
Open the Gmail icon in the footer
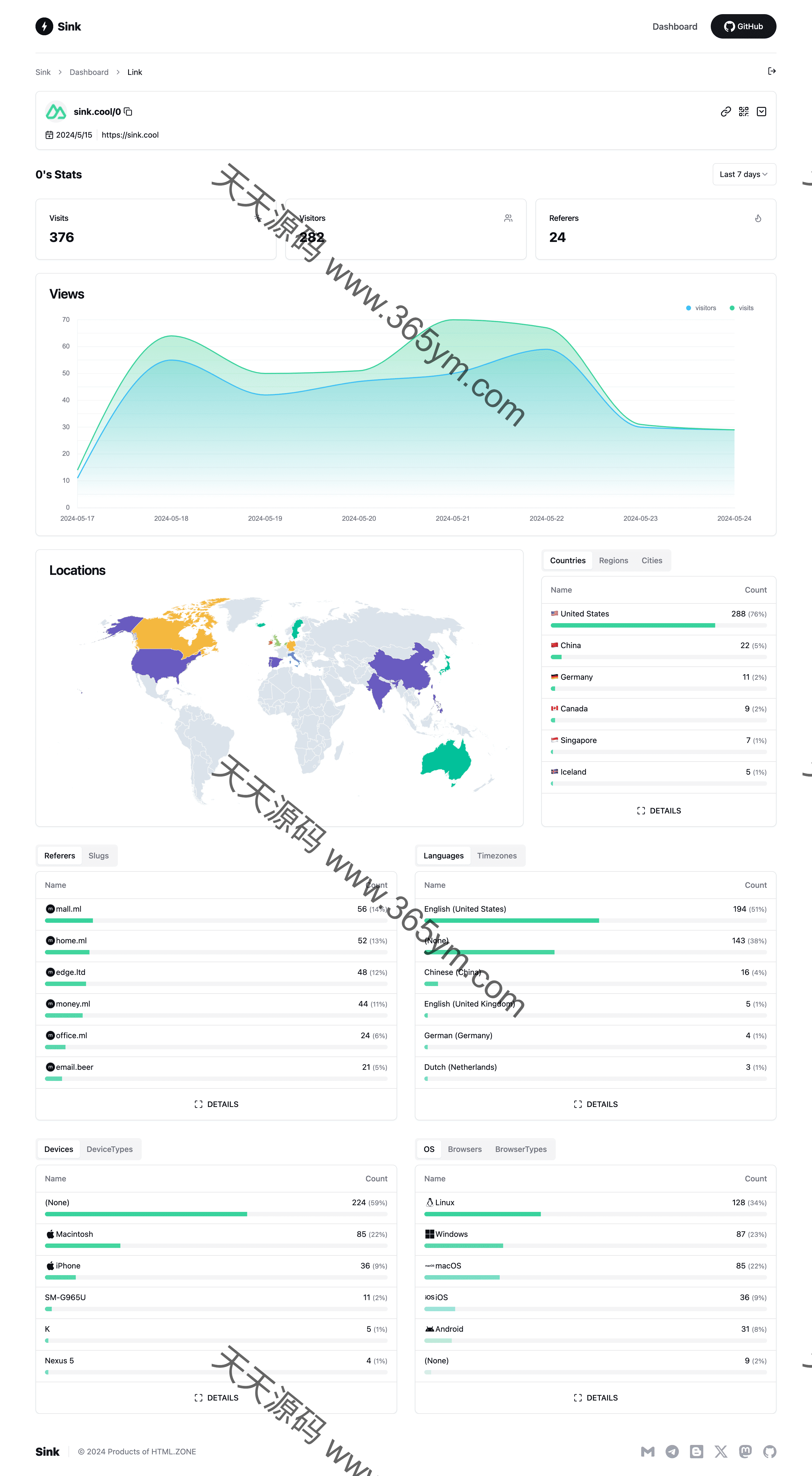pos(648,1451)
